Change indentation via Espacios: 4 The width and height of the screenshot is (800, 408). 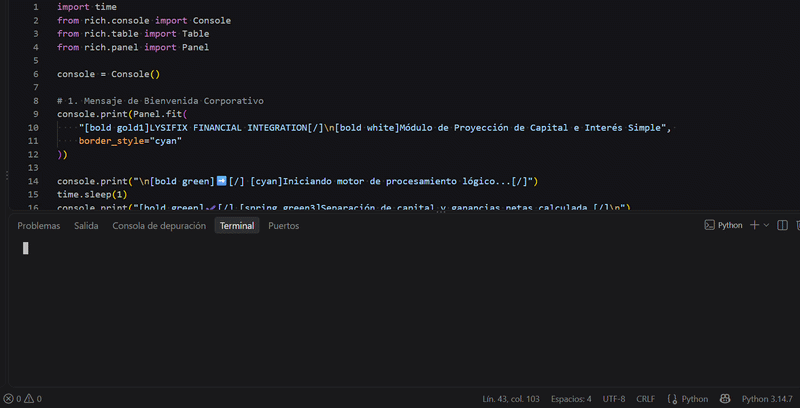point(571,399)
